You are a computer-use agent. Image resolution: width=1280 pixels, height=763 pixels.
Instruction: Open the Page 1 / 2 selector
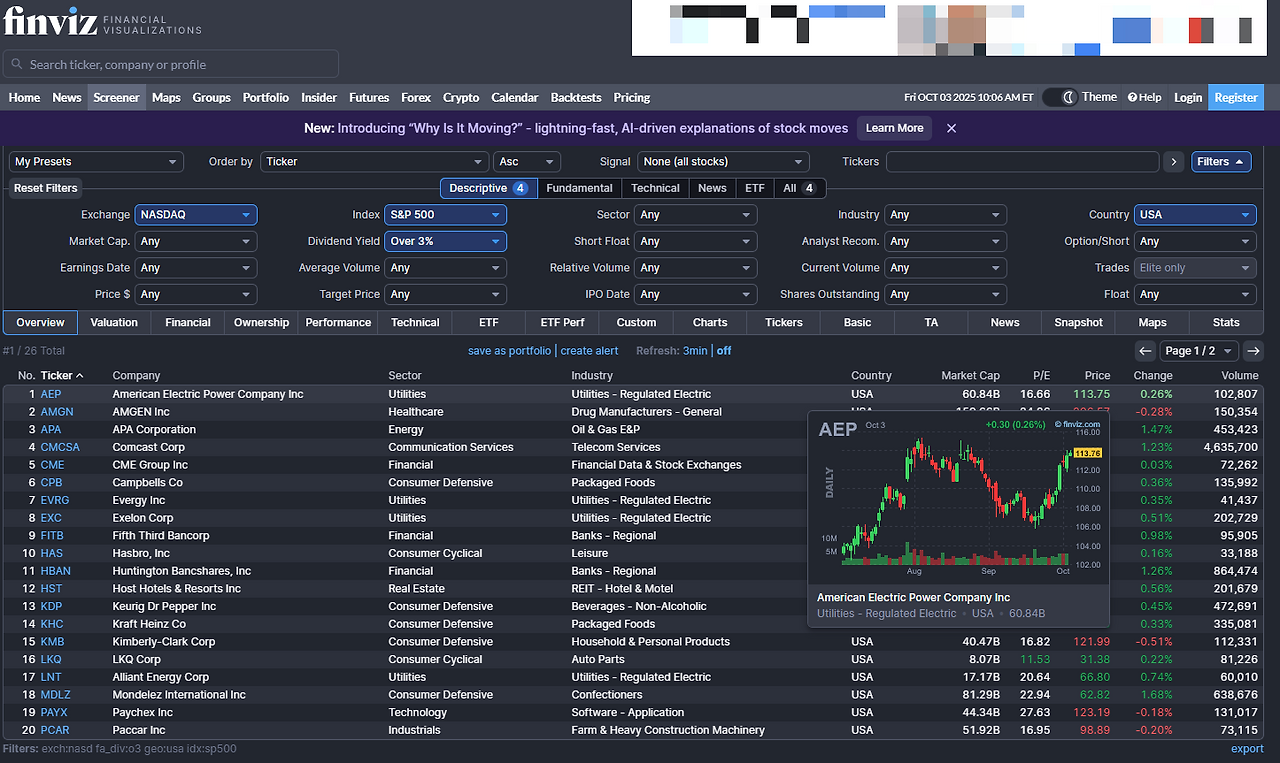coord(1199,350)
